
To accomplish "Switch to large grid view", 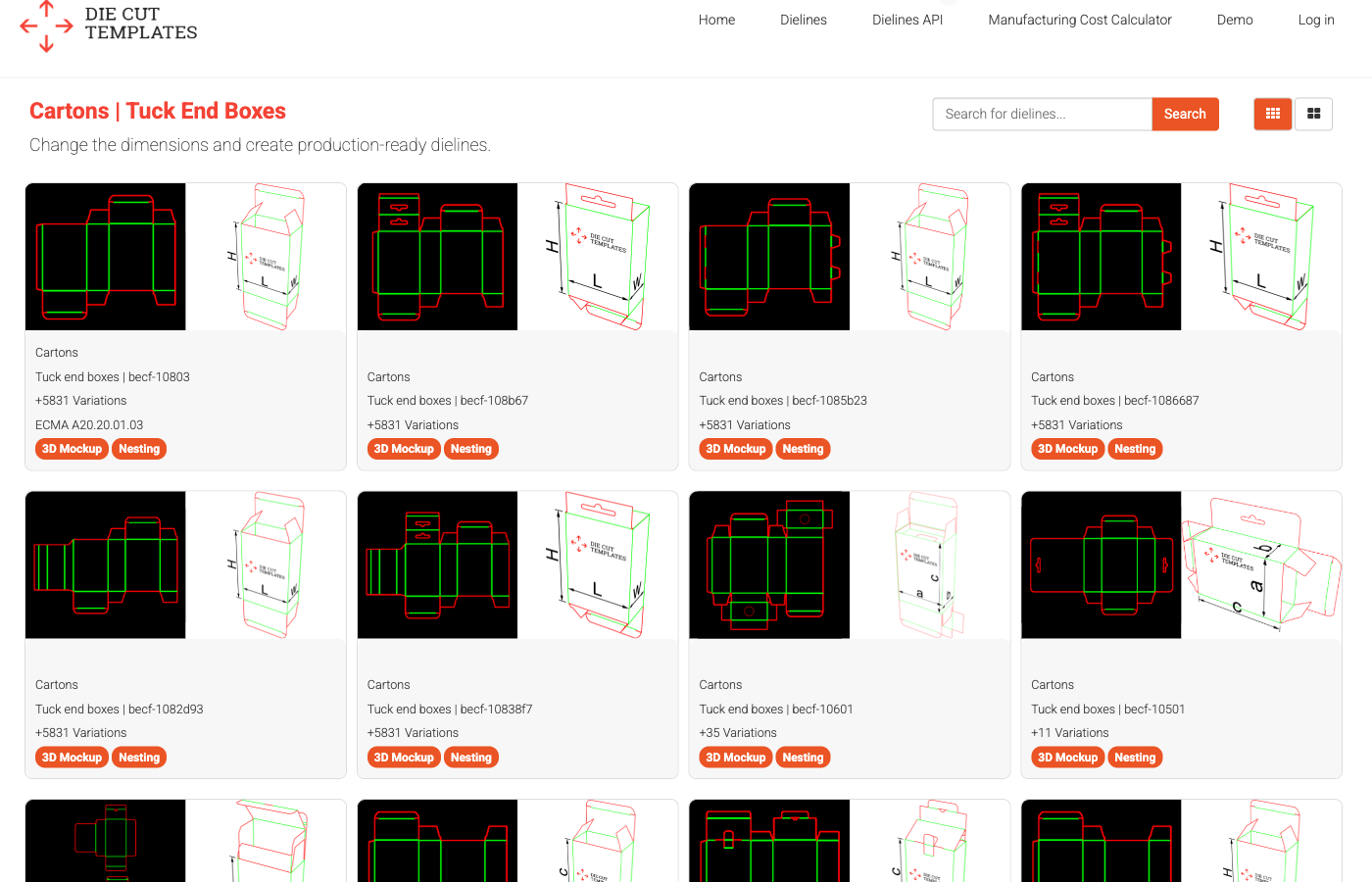I will 1313,114.
